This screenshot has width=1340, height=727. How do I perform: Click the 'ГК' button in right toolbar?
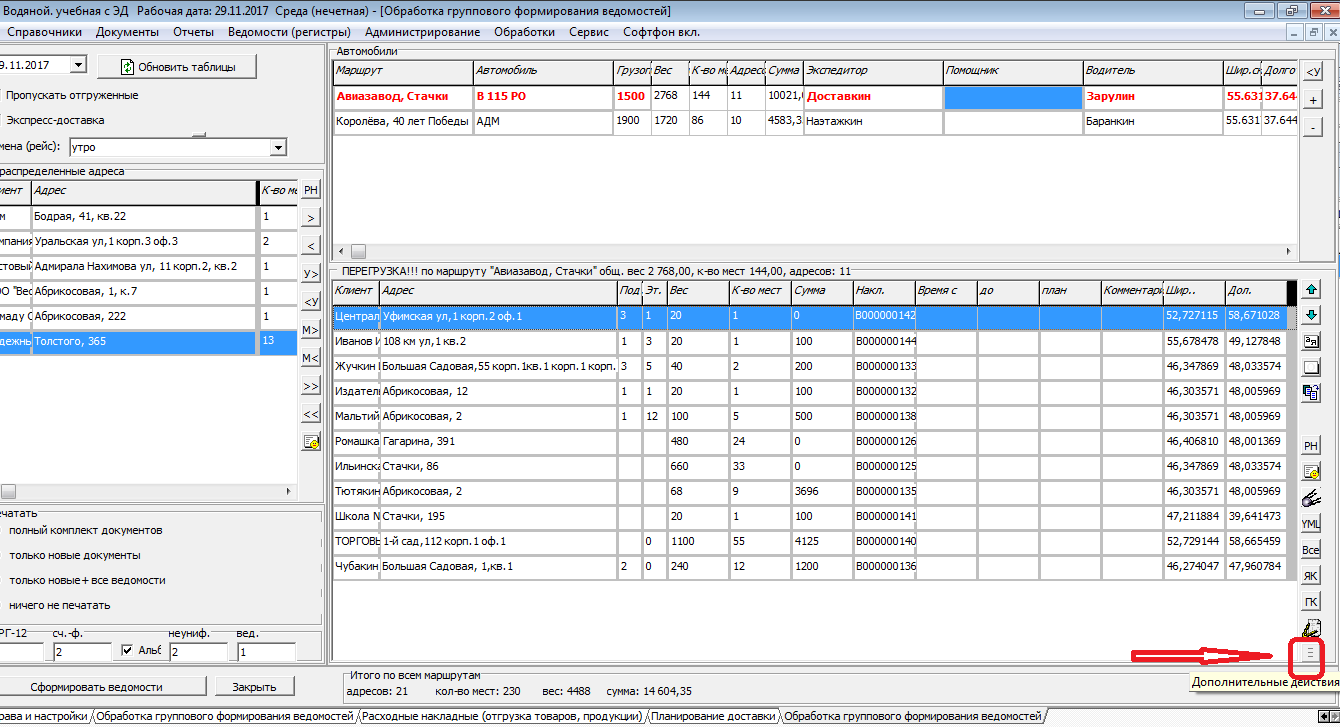[x=1311, y=602]
